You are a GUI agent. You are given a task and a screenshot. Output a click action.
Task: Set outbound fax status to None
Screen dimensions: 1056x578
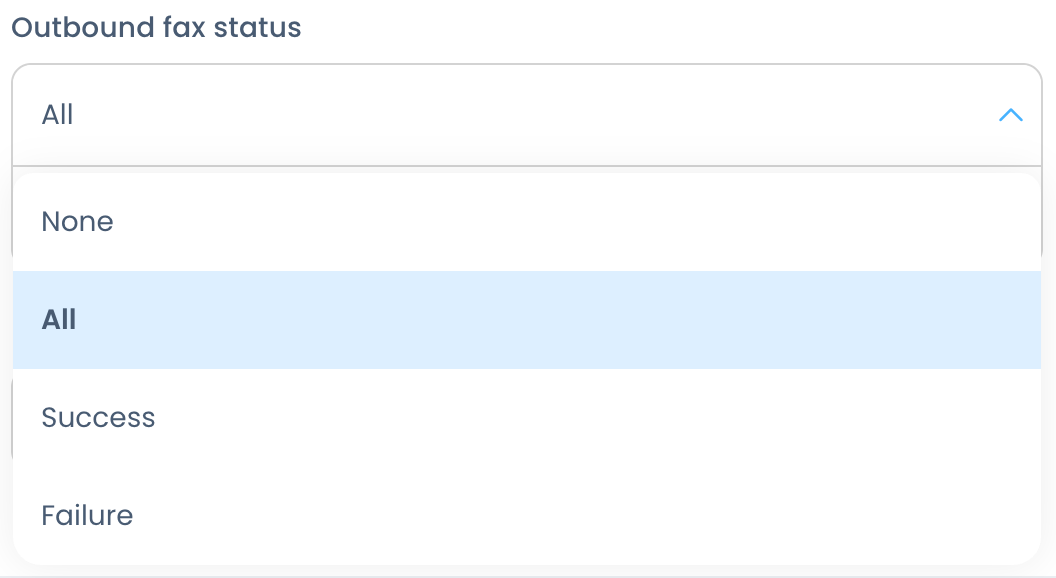click(78, 222)
